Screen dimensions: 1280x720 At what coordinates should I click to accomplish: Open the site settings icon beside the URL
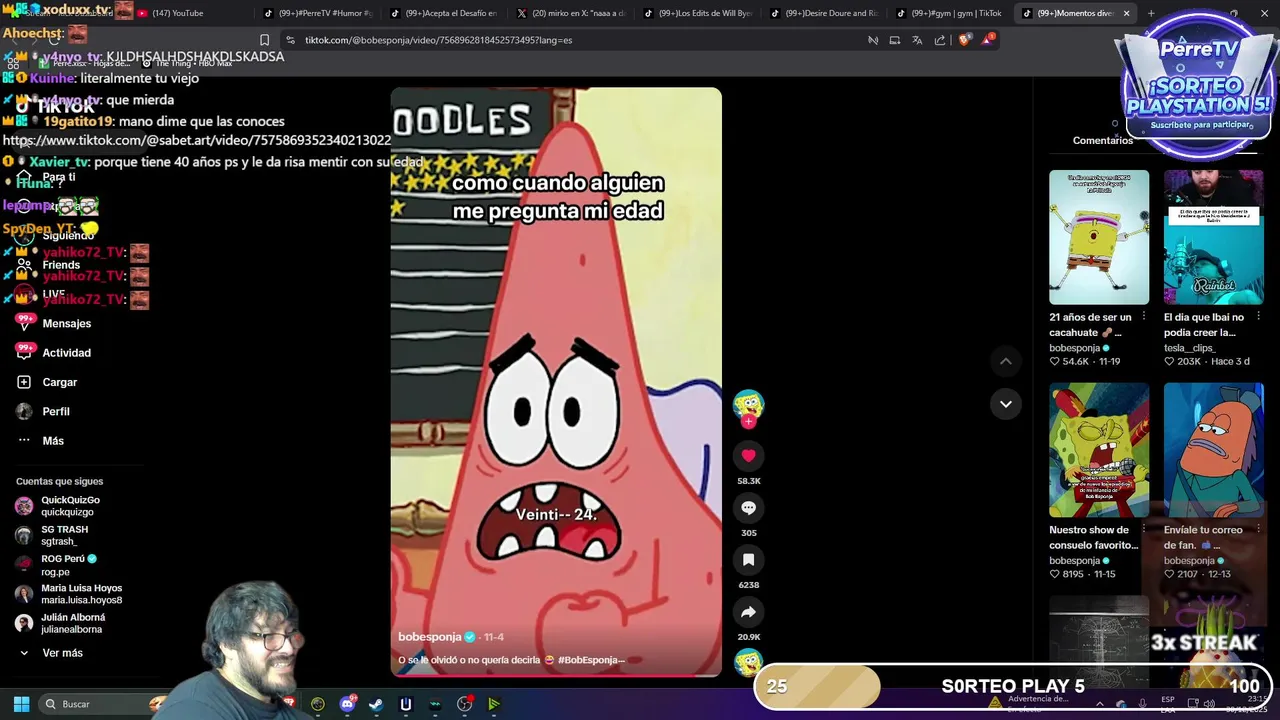pos(290,40)
